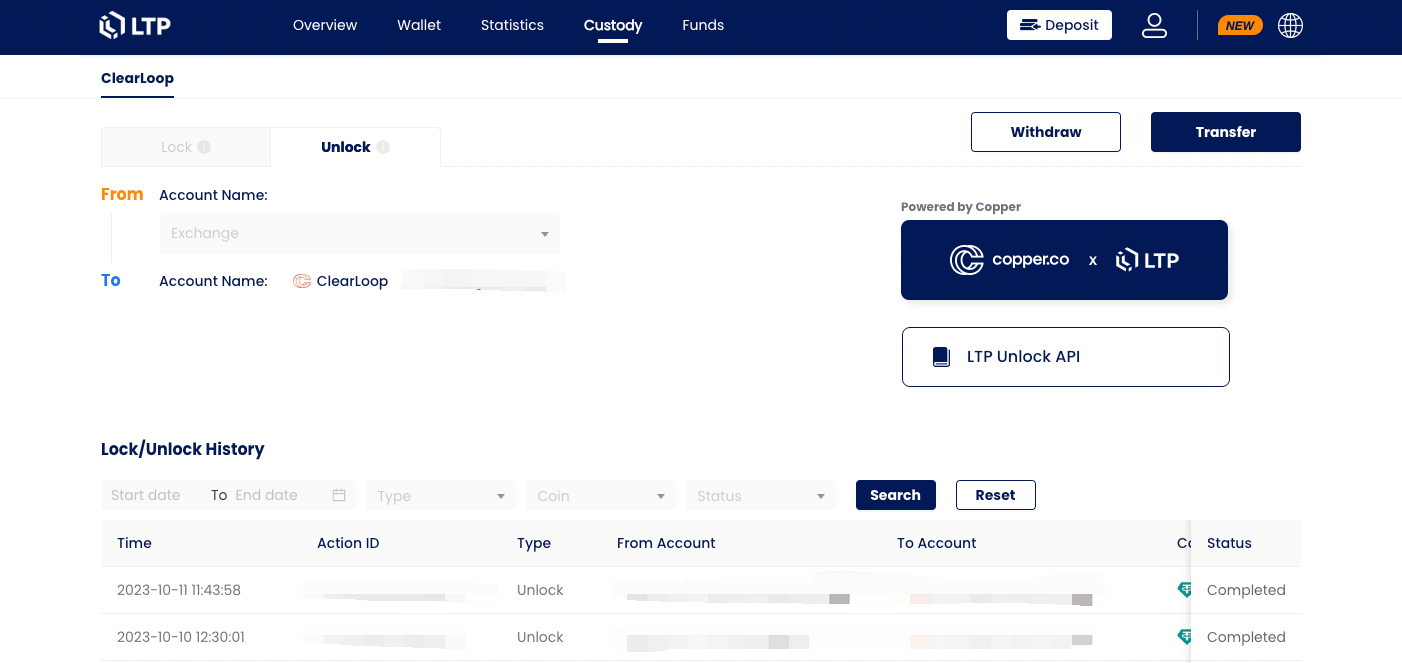Click coin icon in 12:30:01 row
The width and height of the screenshot is (1402, 663).
pyautogui.click(x=1184, y=637)
